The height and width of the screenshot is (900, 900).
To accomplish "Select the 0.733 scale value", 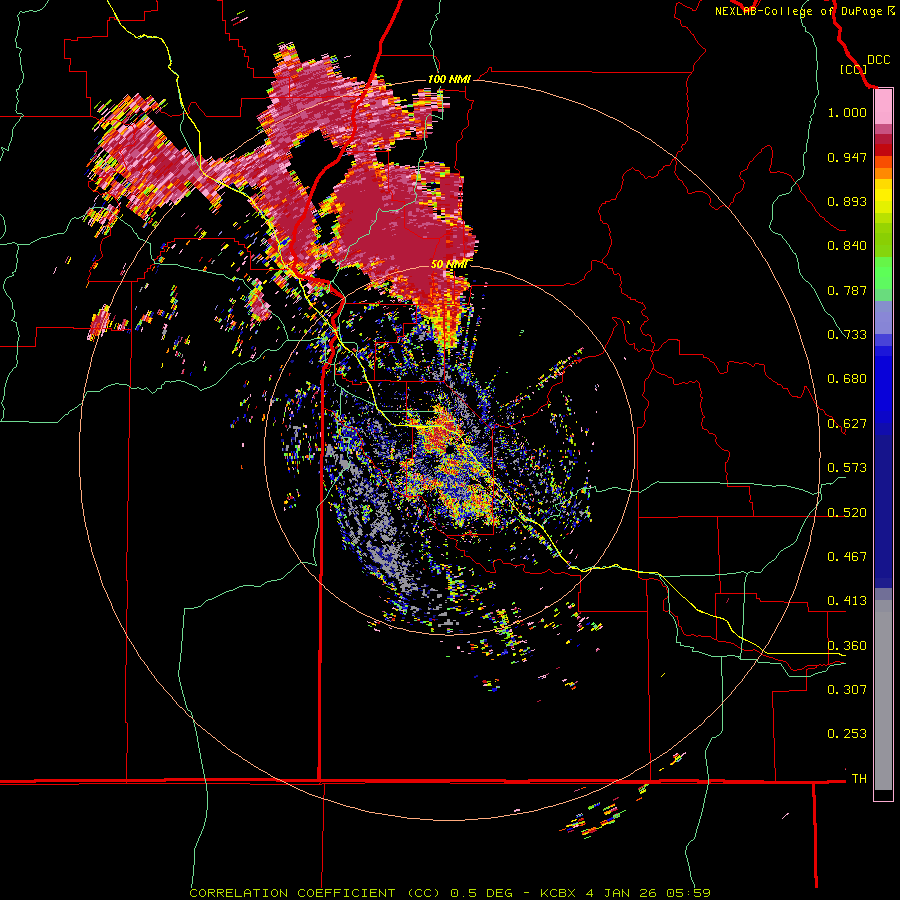I will pyautogui.click(x=847, y=335).
